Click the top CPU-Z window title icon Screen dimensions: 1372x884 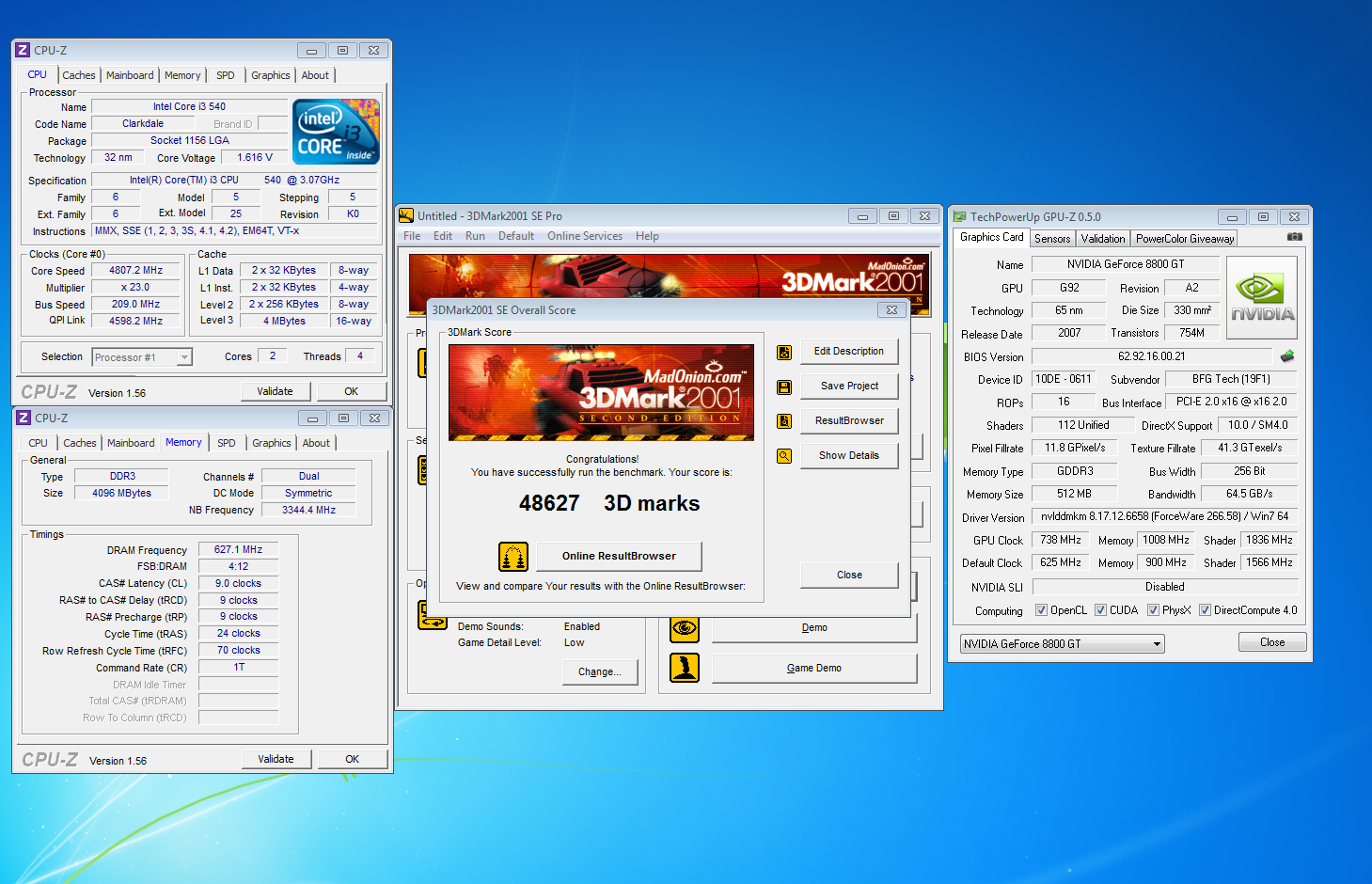[24, 50]
